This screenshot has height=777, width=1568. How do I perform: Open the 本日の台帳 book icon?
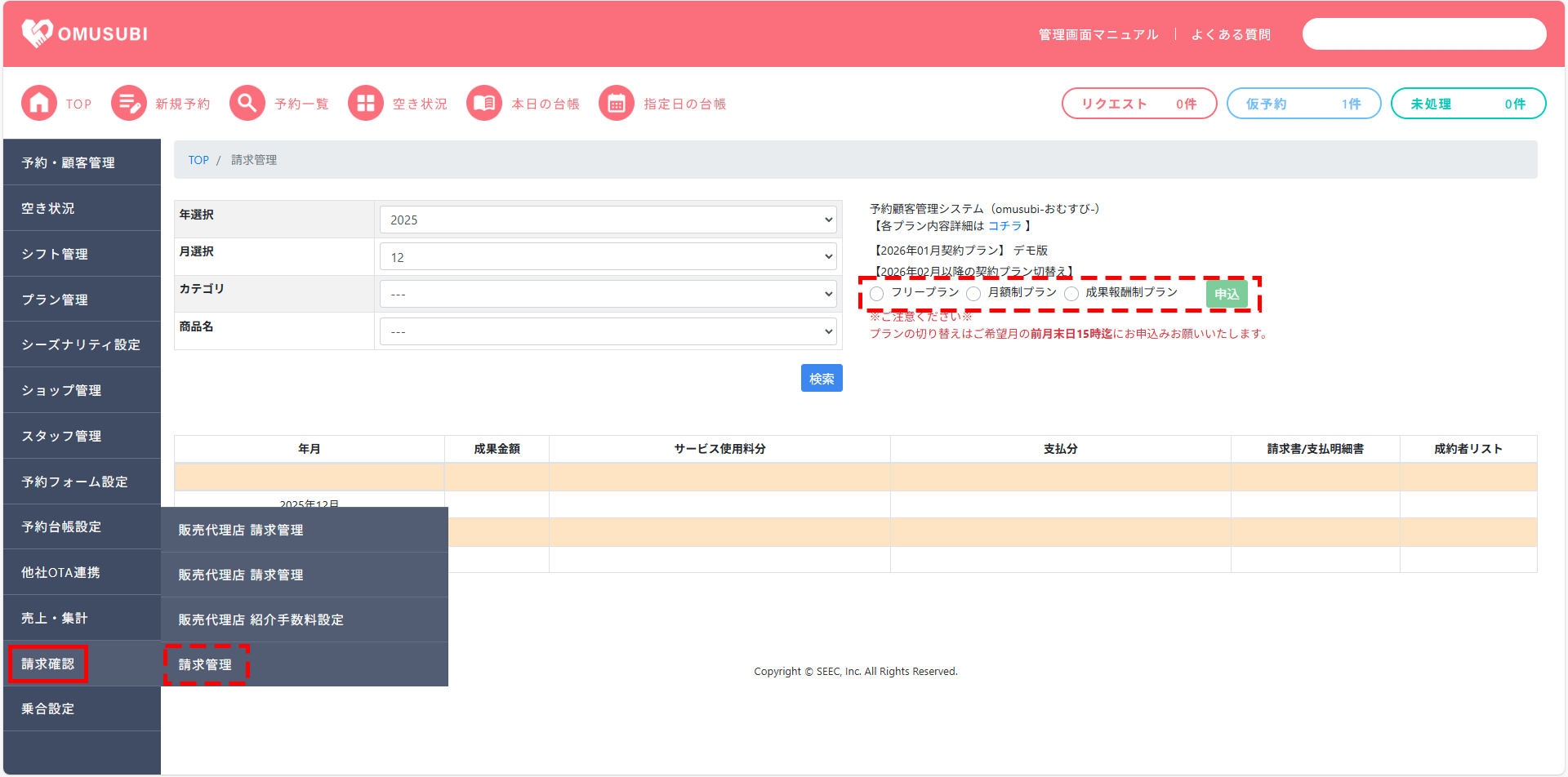[484, 104]
